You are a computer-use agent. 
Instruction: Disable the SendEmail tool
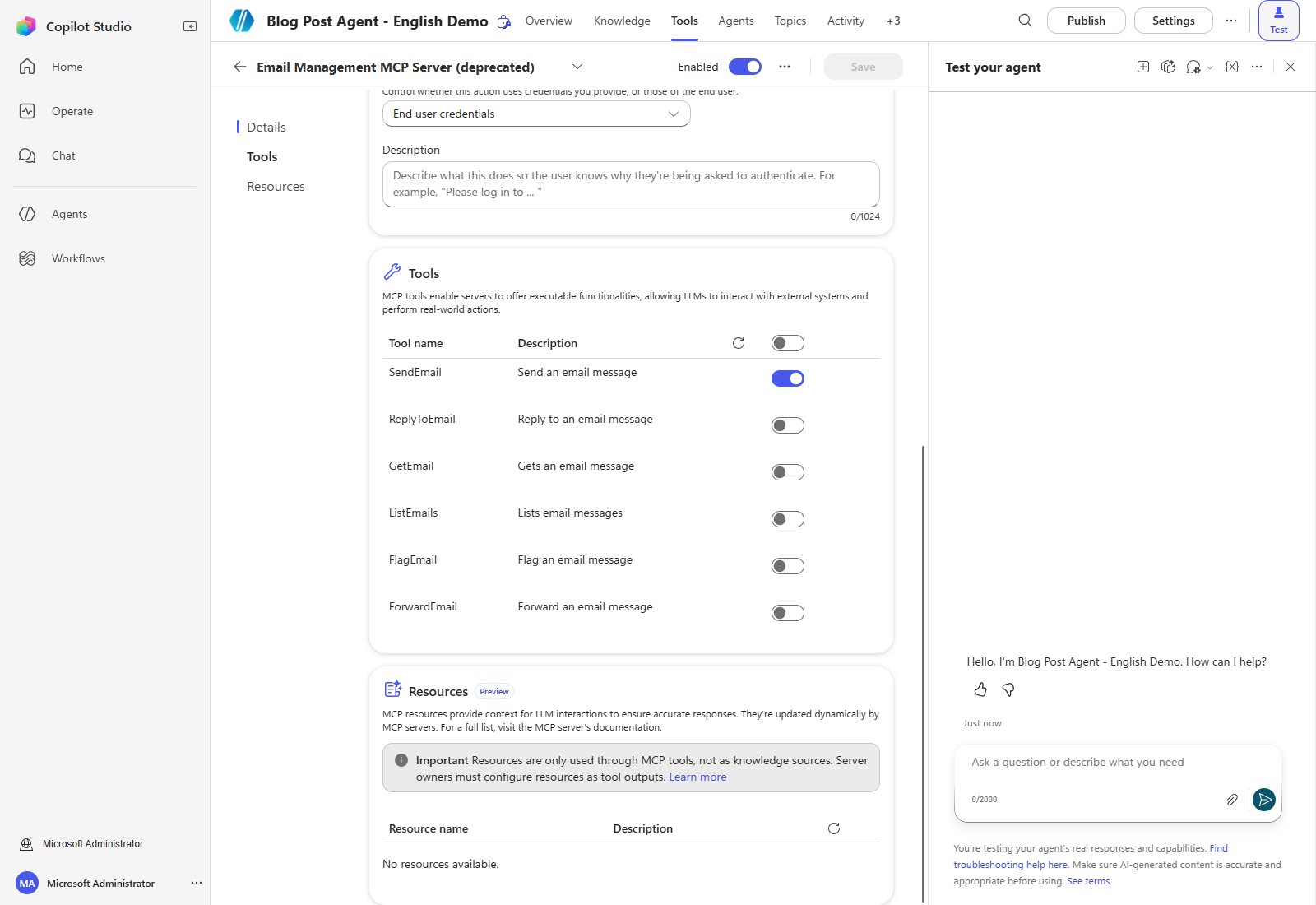[x=788, y=378]
